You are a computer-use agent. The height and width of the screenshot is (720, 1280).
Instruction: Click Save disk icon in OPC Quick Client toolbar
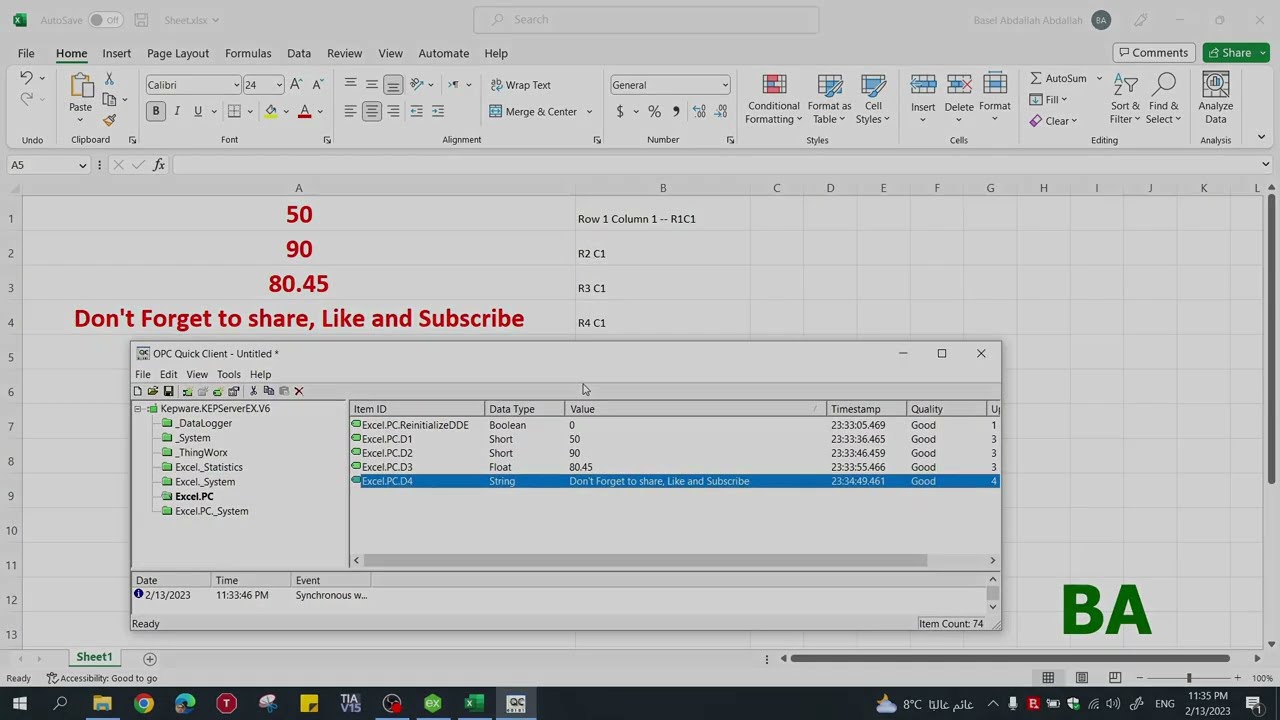point(168,391)
